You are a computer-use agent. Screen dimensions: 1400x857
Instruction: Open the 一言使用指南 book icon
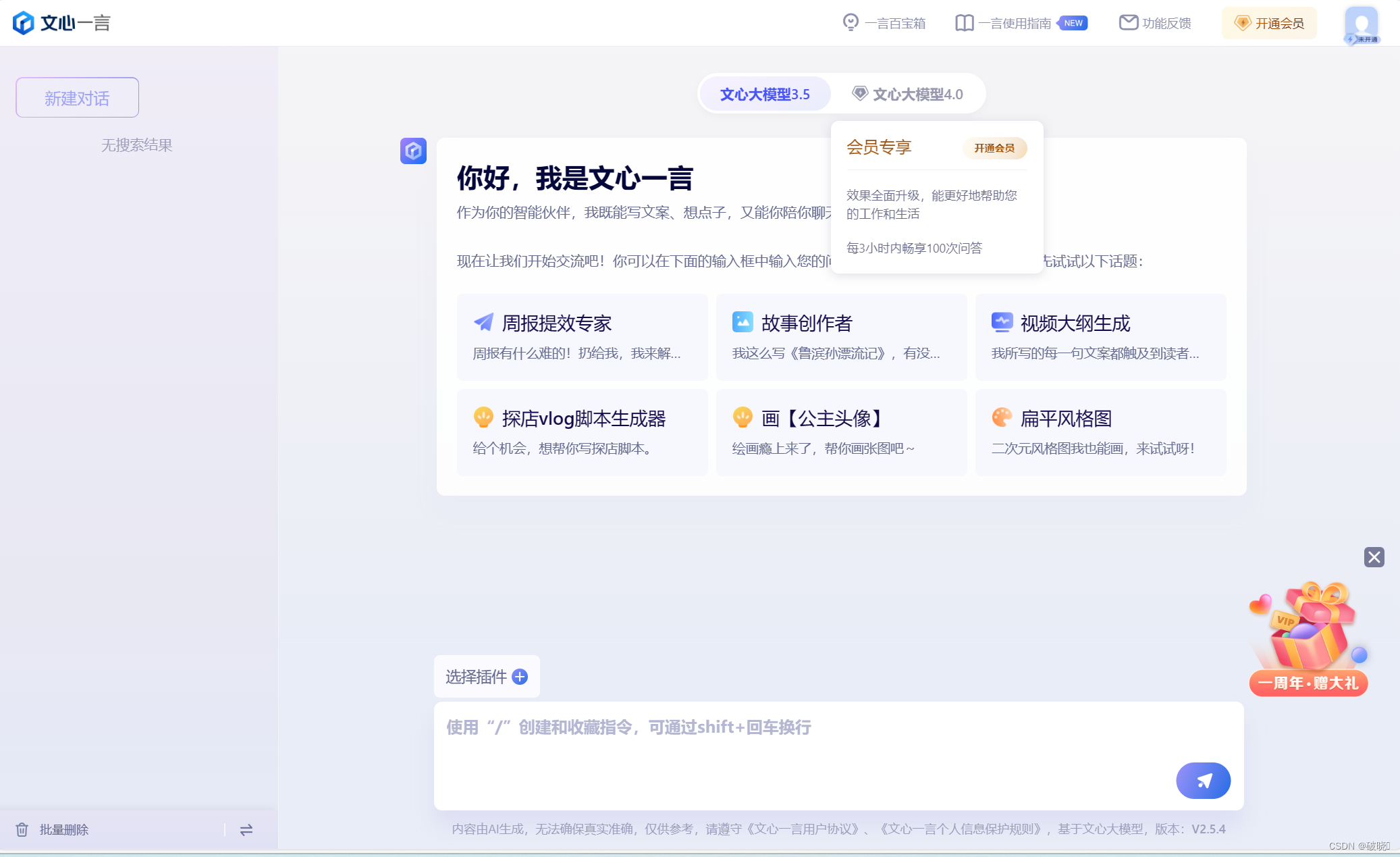click(964, 23)
